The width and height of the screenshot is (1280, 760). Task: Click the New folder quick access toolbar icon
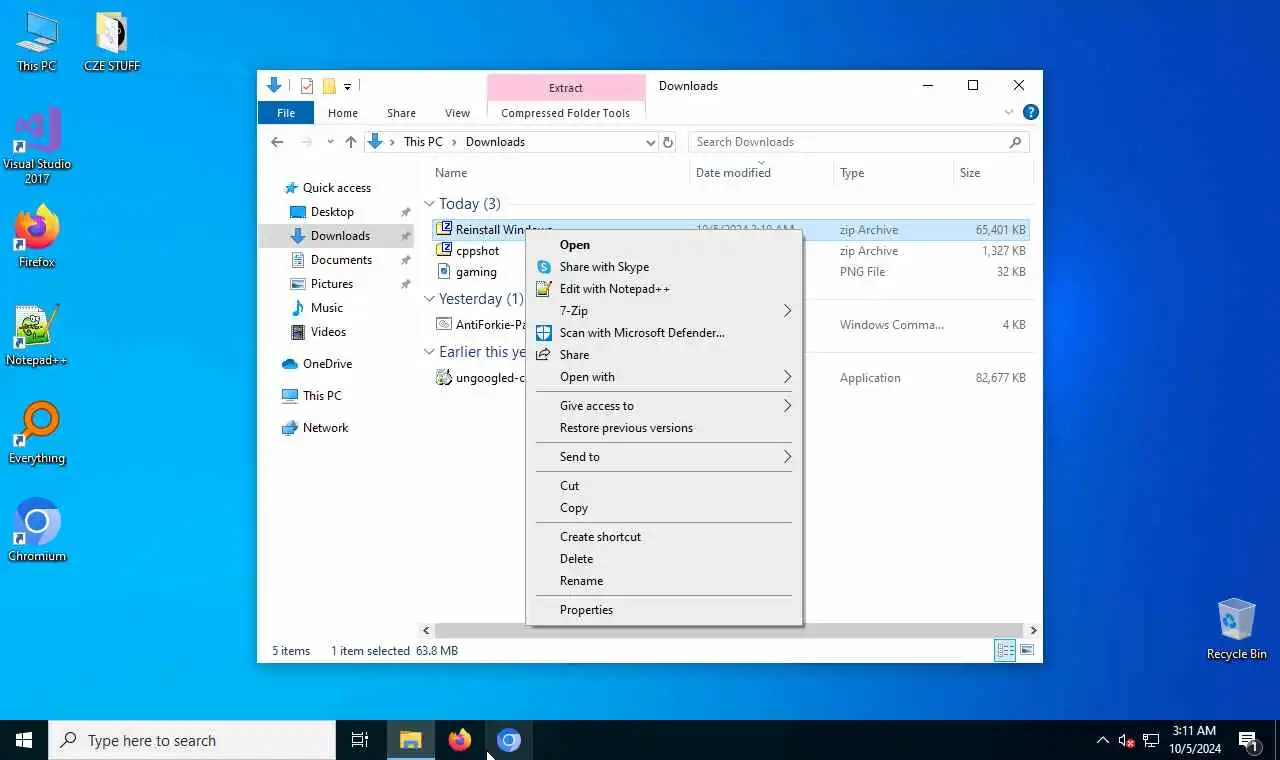click(328, 86)
